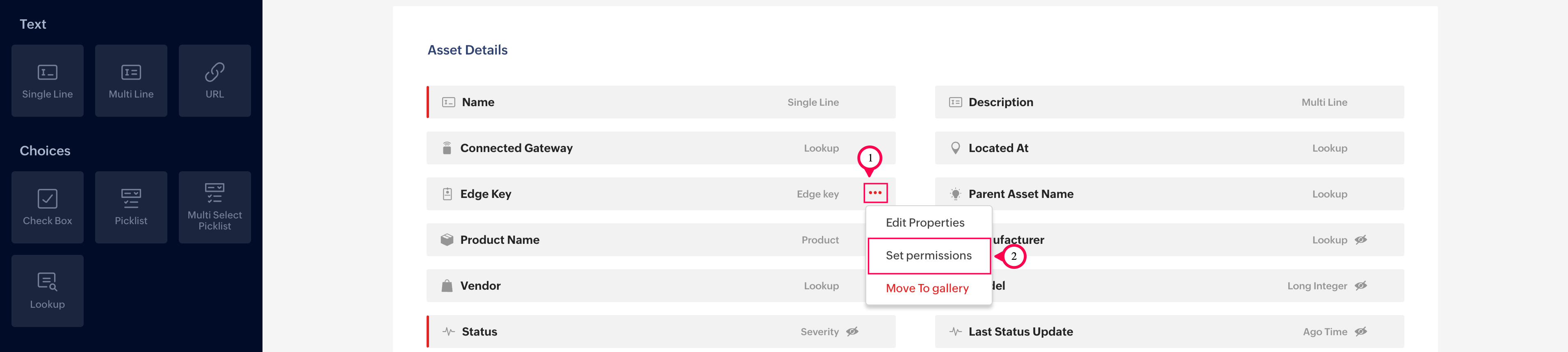Choose the Lookup field tile
The width and height of the screenshot is (1568, 352).
coord(48,291)
